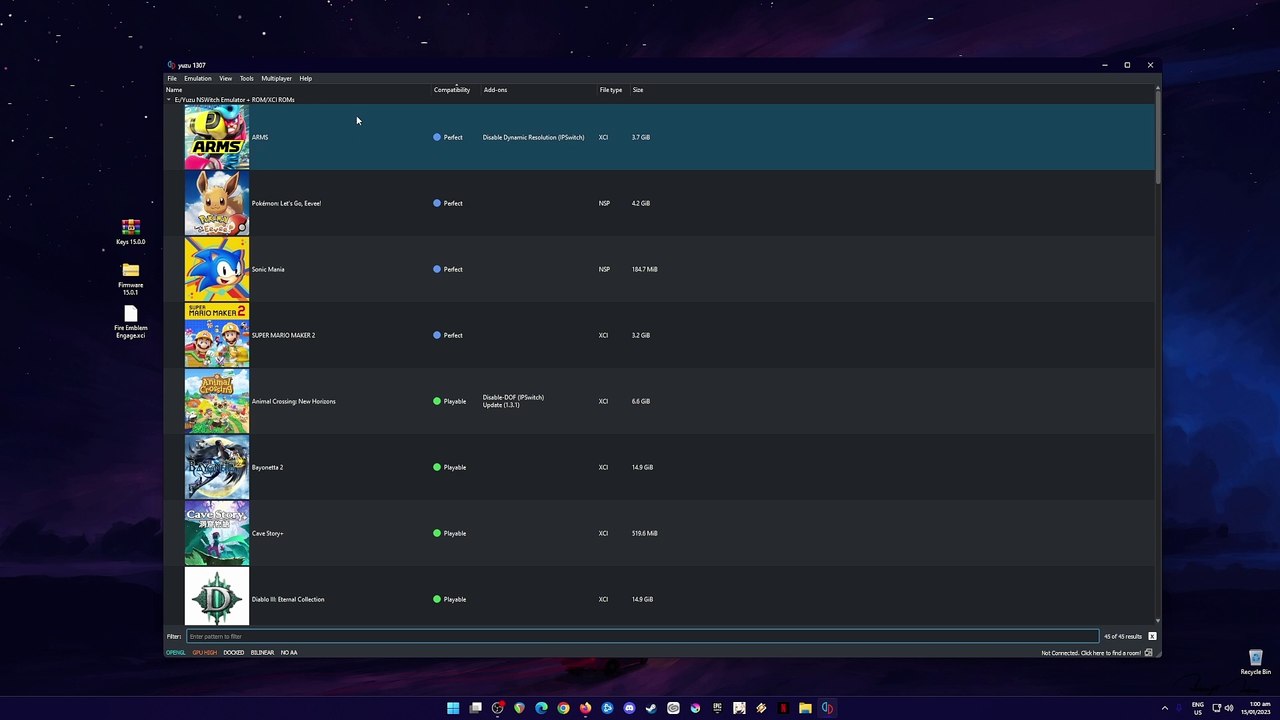Select the SUPER MARIO MAKER 2 title text
The height and width of the screenshot is (720, 1280).
(x=283, y=335)
